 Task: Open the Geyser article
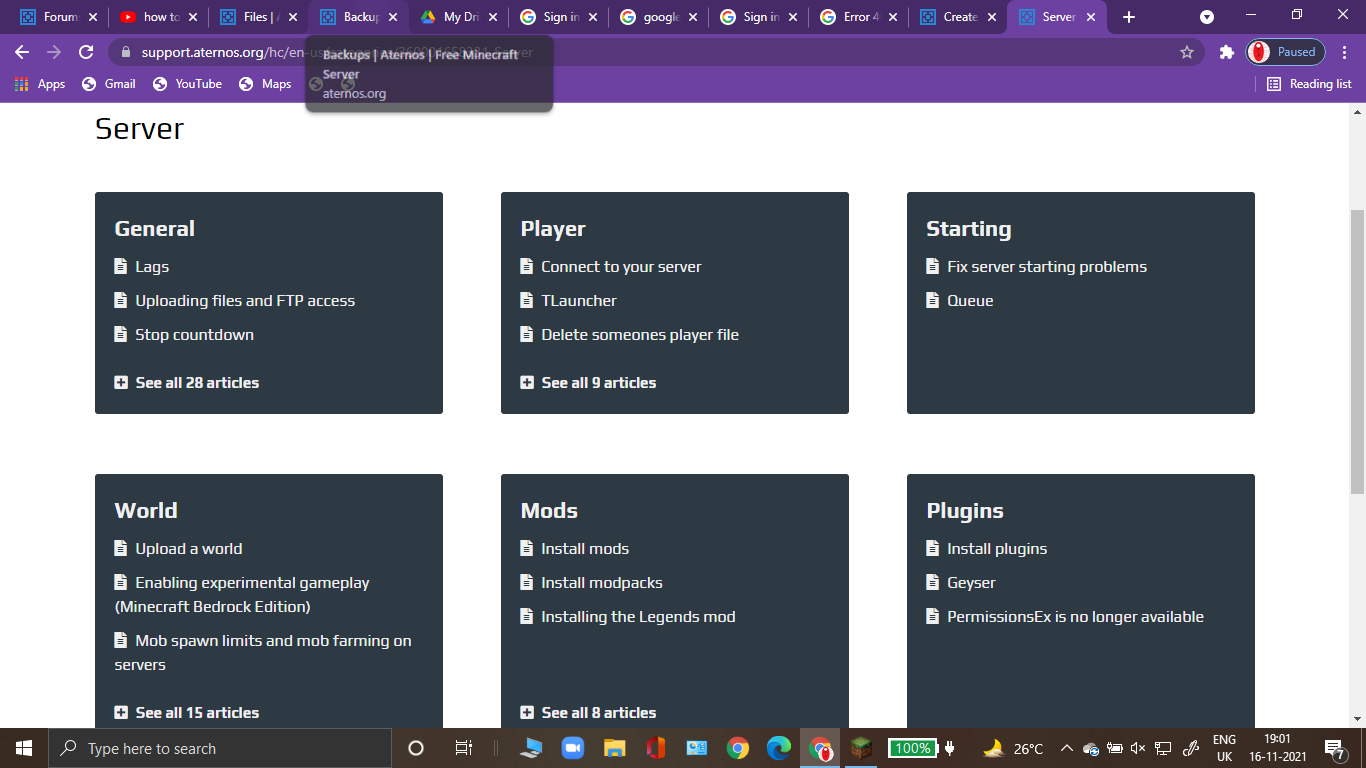[x=971, y=583]
